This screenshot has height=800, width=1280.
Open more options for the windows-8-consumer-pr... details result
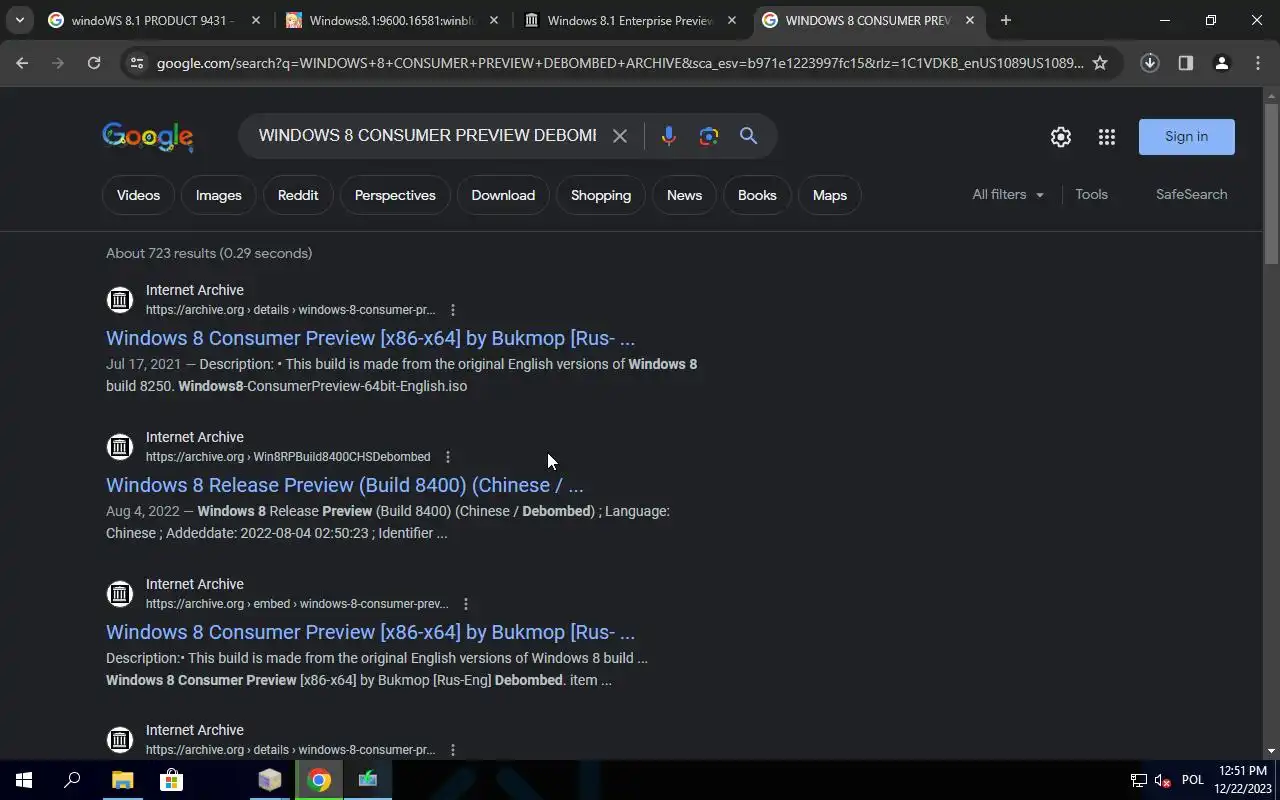coord(453,310)
